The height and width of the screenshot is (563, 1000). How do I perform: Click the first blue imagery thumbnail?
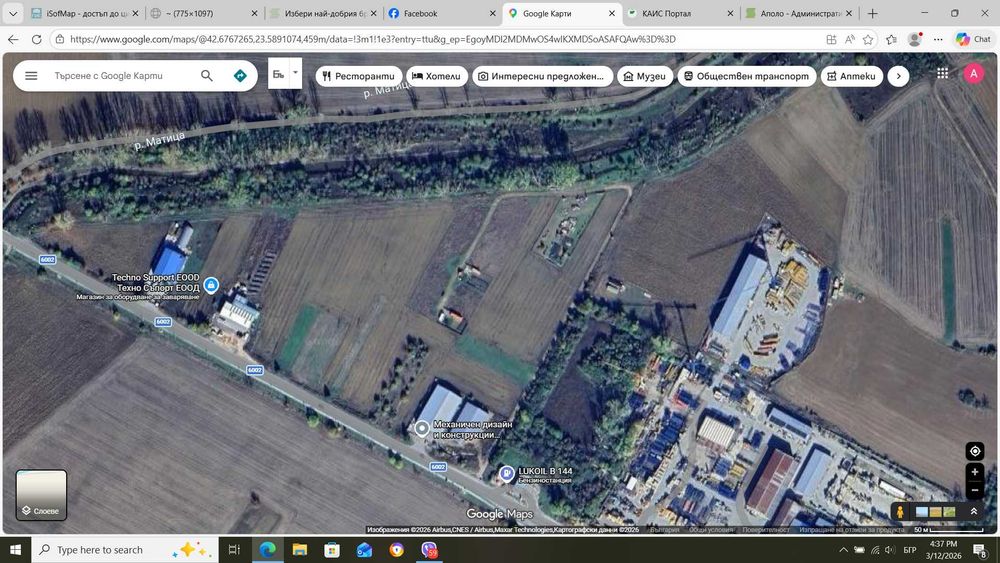click(922, 511)
